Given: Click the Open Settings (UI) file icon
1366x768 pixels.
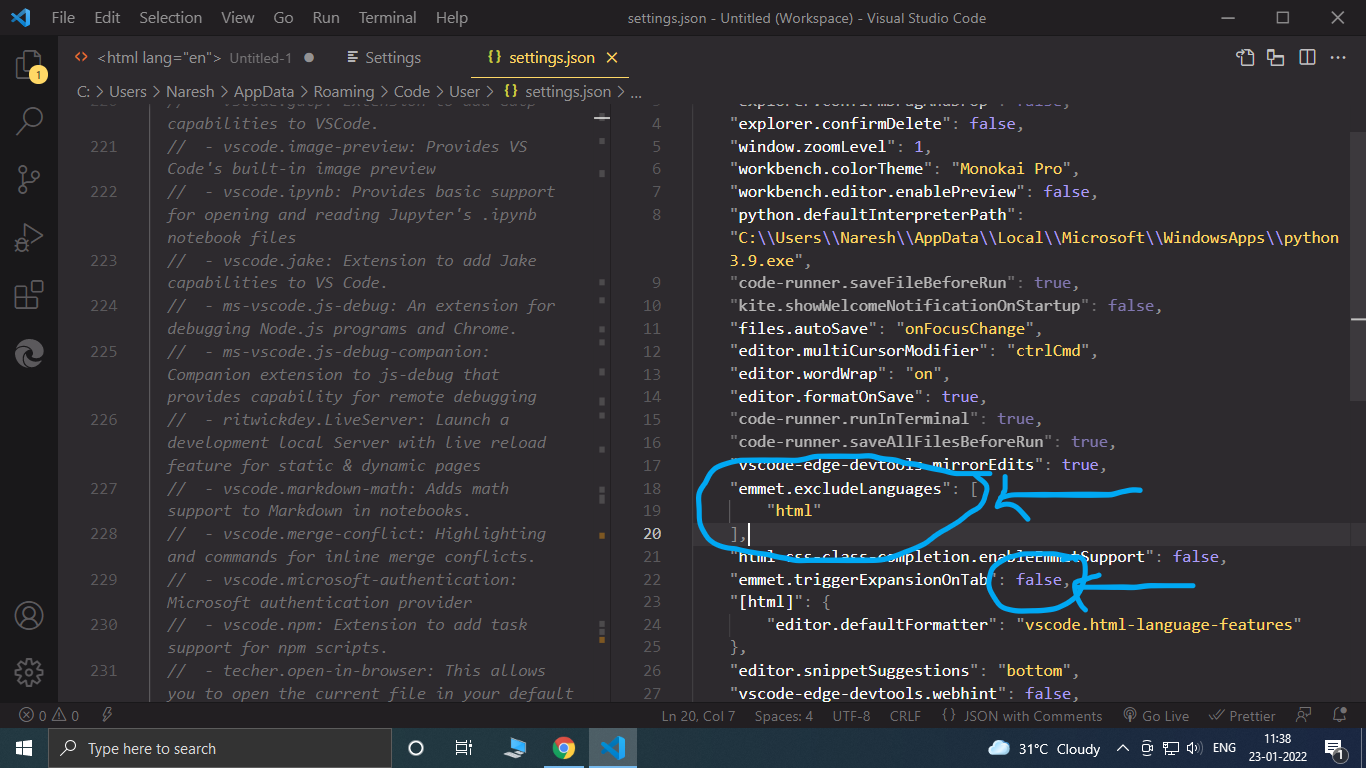Looking at the screenshot, I should [1245, 58].
